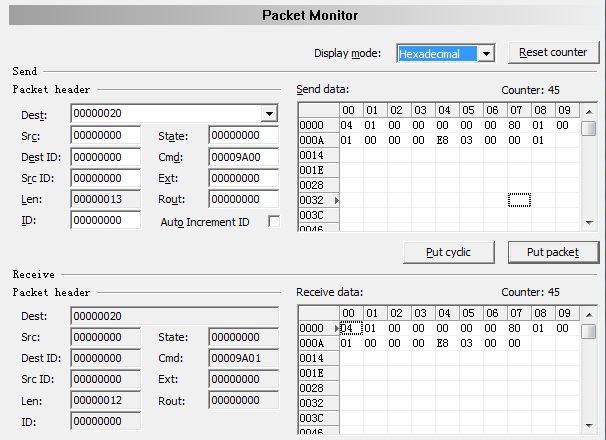Click the Send Rout input field

(243, 199)
